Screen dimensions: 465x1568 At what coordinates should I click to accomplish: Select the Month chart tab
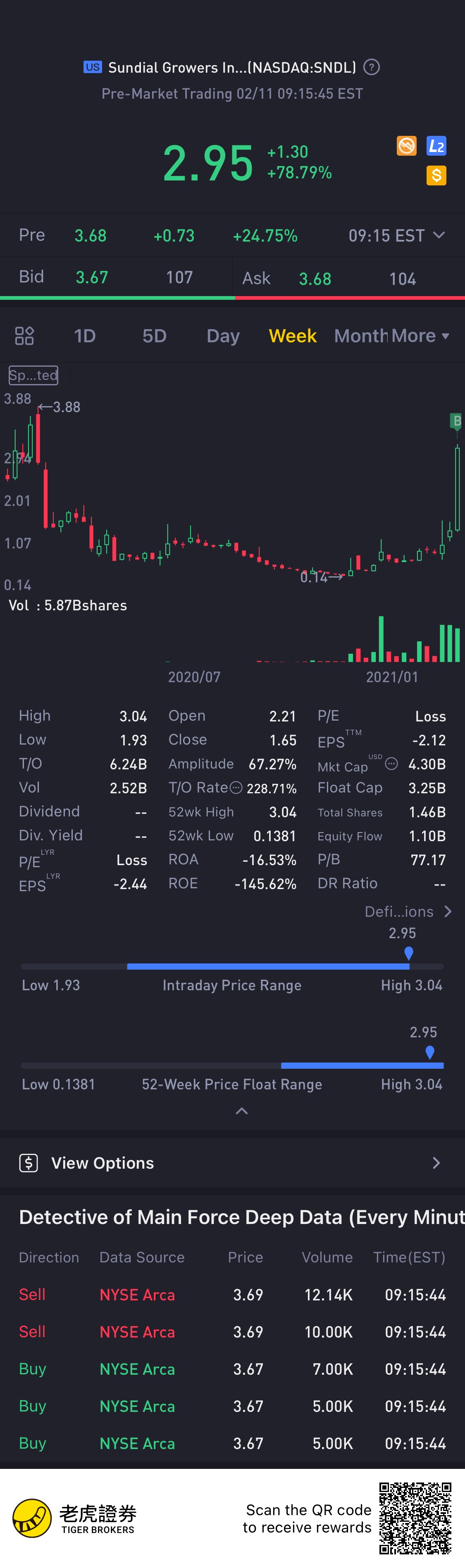[361, 335]
